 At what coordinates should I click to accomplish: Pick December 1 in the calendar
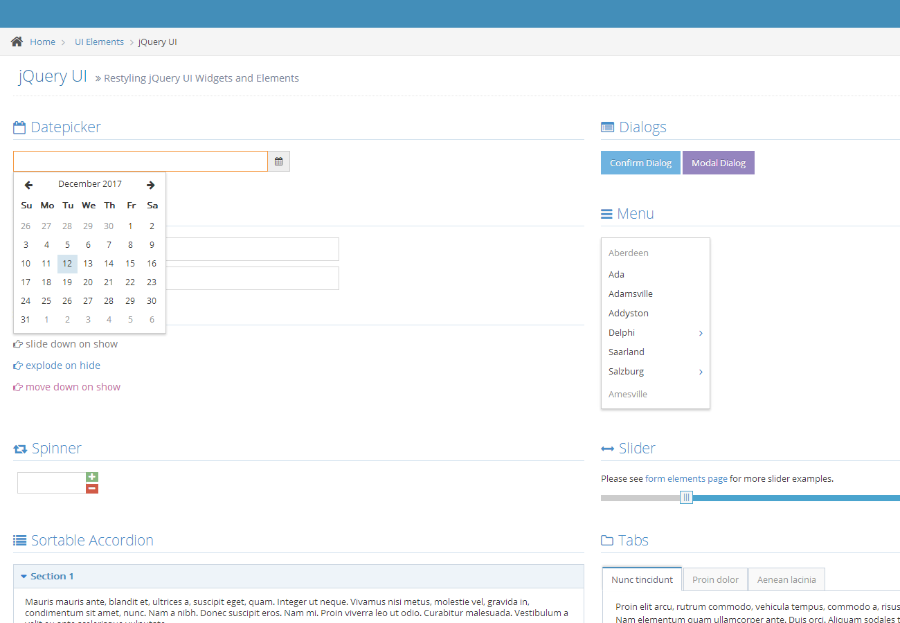click(x=130, y=226)
